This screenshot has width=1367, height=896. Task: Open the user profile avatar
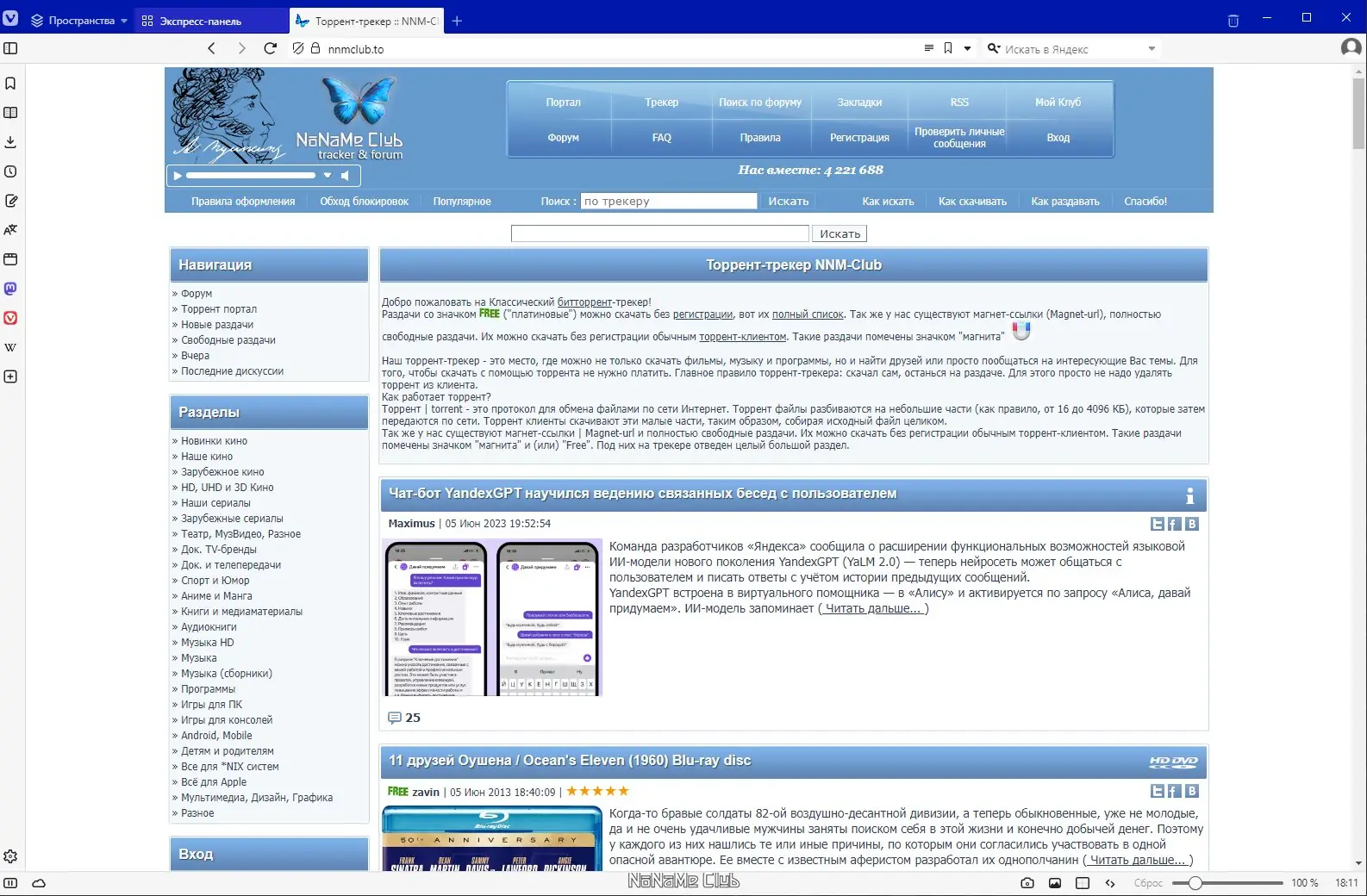(1351, 48)
